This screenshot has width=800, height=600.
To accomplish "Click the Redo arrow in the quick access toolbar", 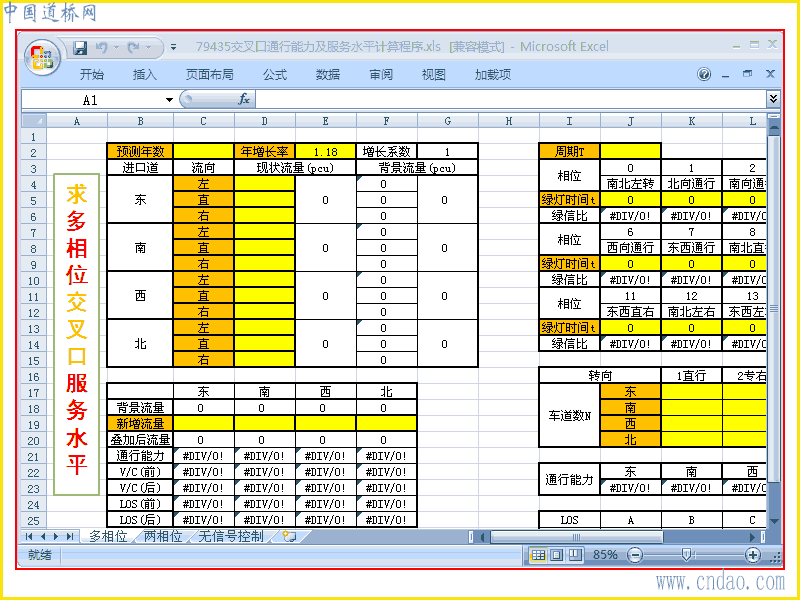I will pos(134,48).
